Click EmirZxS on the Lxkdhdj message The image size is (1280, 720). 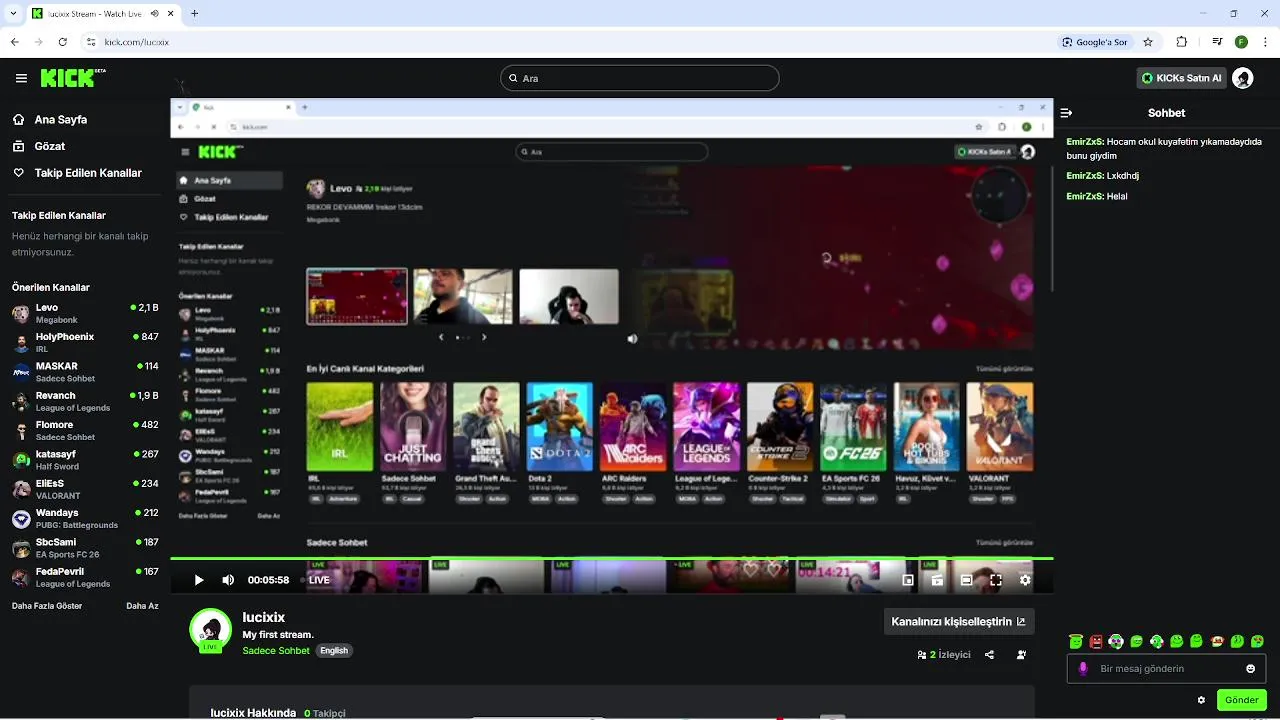pos(1084,176)
